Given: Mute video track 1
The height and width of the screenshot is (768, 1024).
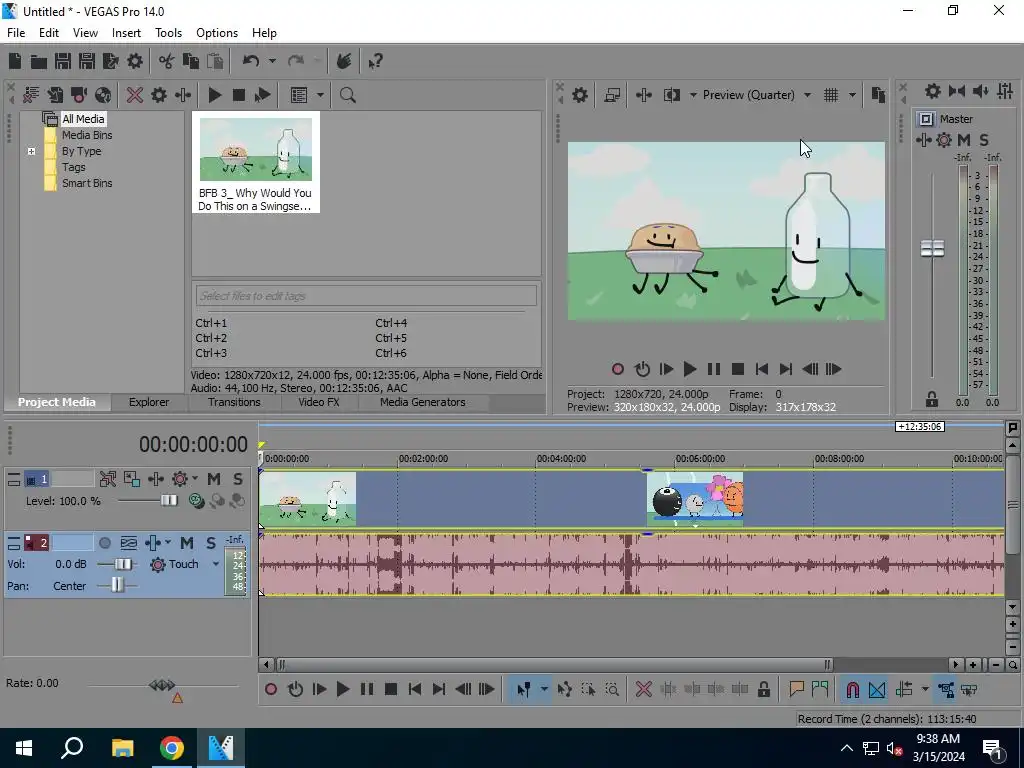Looking at the screenshot, I should coord(214,479).
